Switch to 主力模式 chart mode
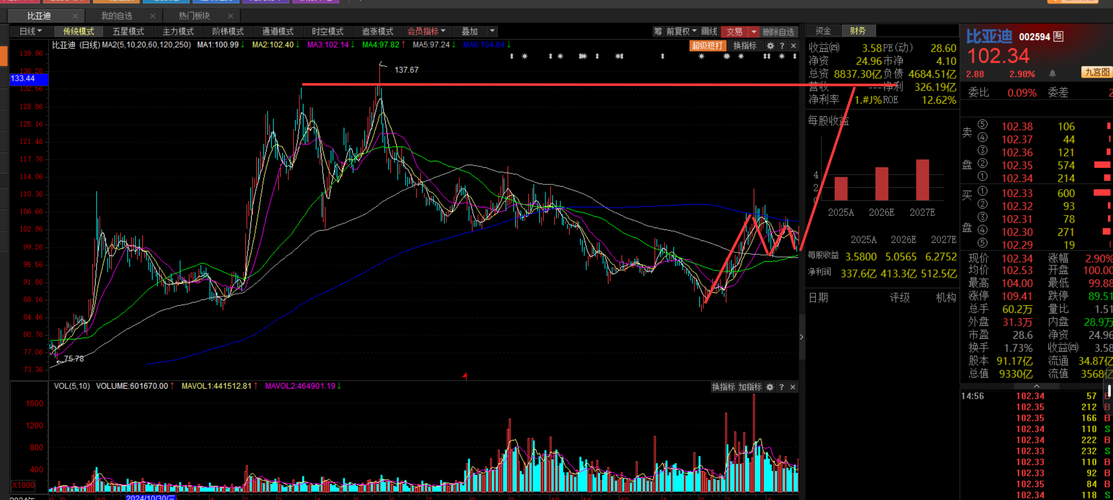 point(178,31)
